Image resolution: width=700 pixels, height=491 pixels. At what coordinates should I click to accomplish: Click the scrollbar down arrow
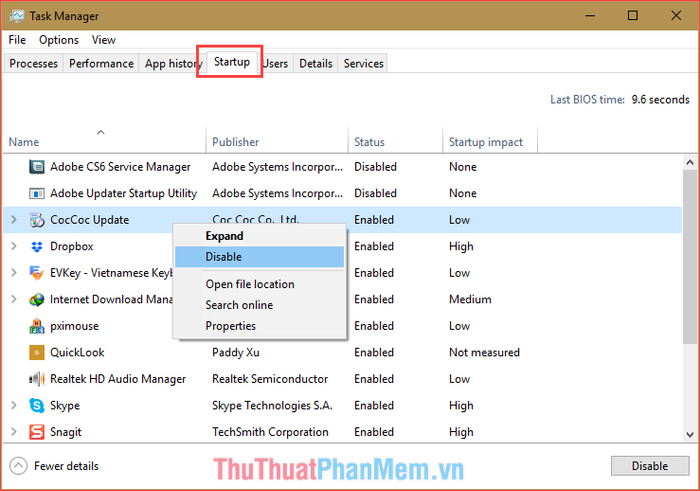690,434
